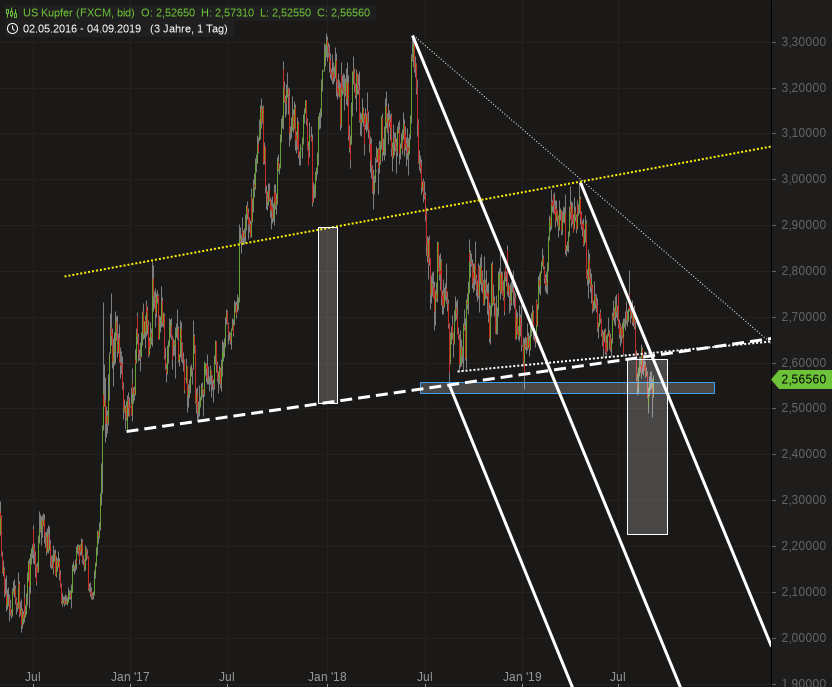Click the 2,00000 price axis label
Viewport: 832px width, 687px height.
coord(803,638)
